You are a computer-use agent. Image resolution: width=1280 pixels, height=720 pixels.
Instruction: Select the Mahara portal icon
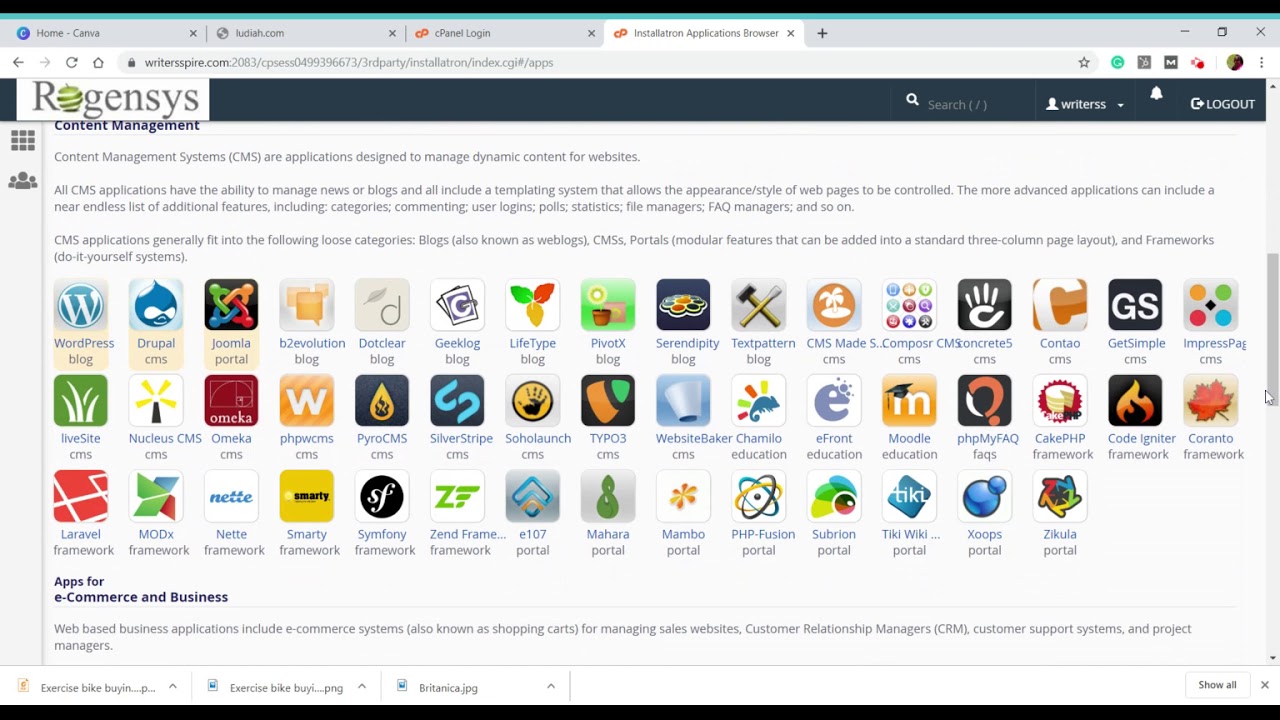click(x=608, y=497)
